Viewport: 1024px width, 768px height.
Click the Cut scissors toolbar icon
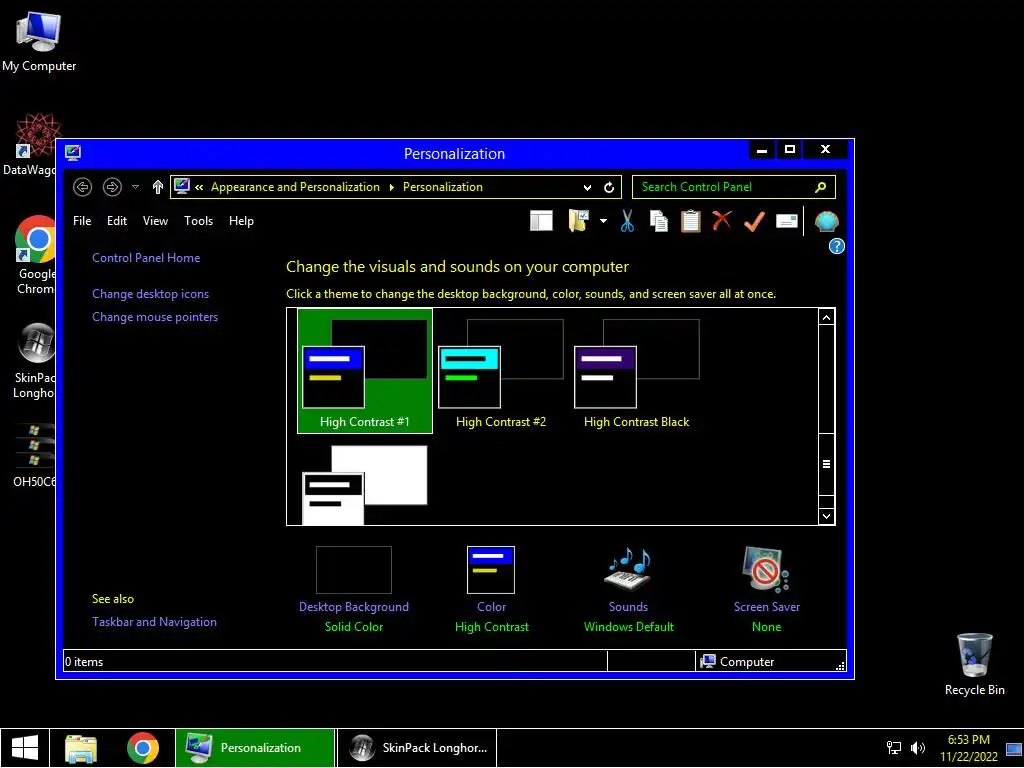coord(627,221)
